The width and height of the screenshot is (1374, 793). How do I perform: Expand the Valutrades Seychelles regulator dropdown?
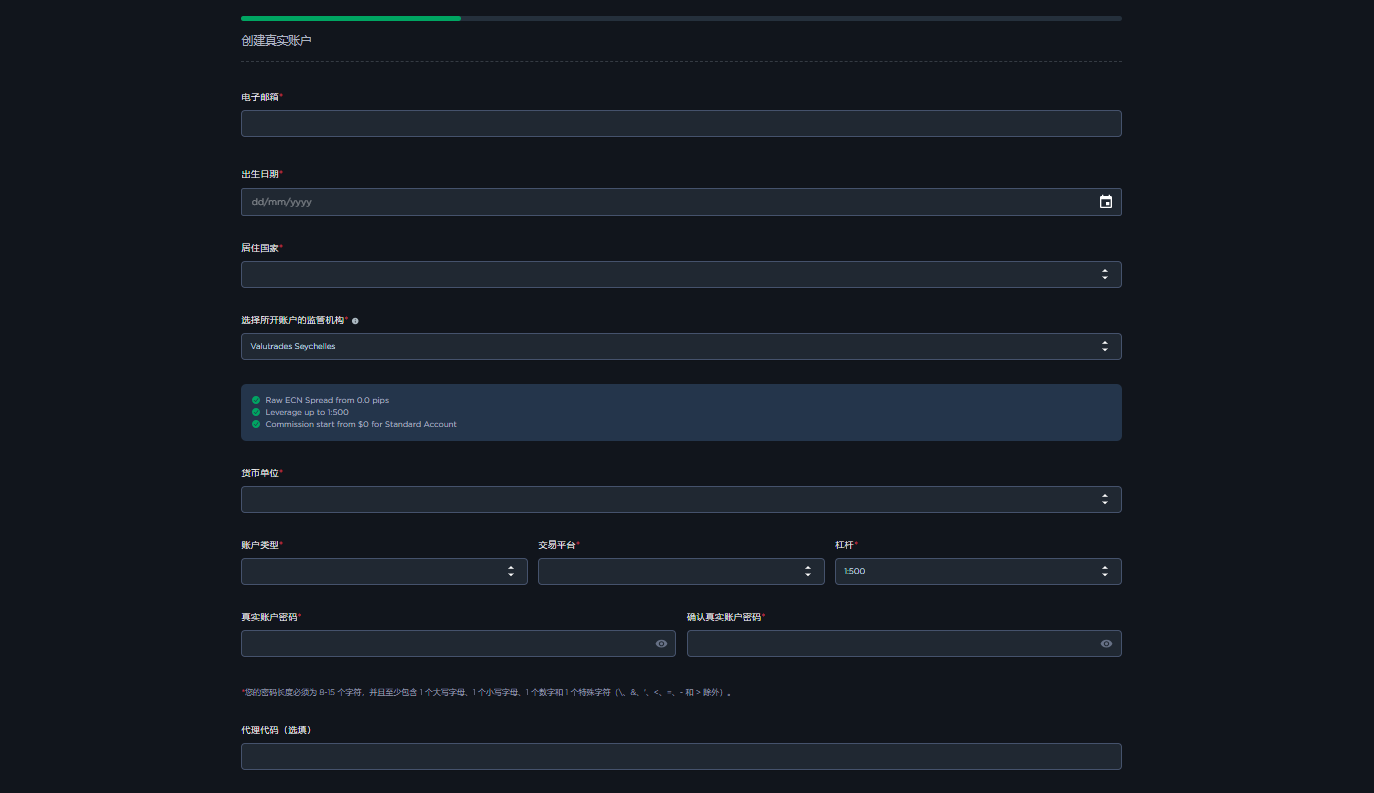pyautogui.click(x=680, y=346)
